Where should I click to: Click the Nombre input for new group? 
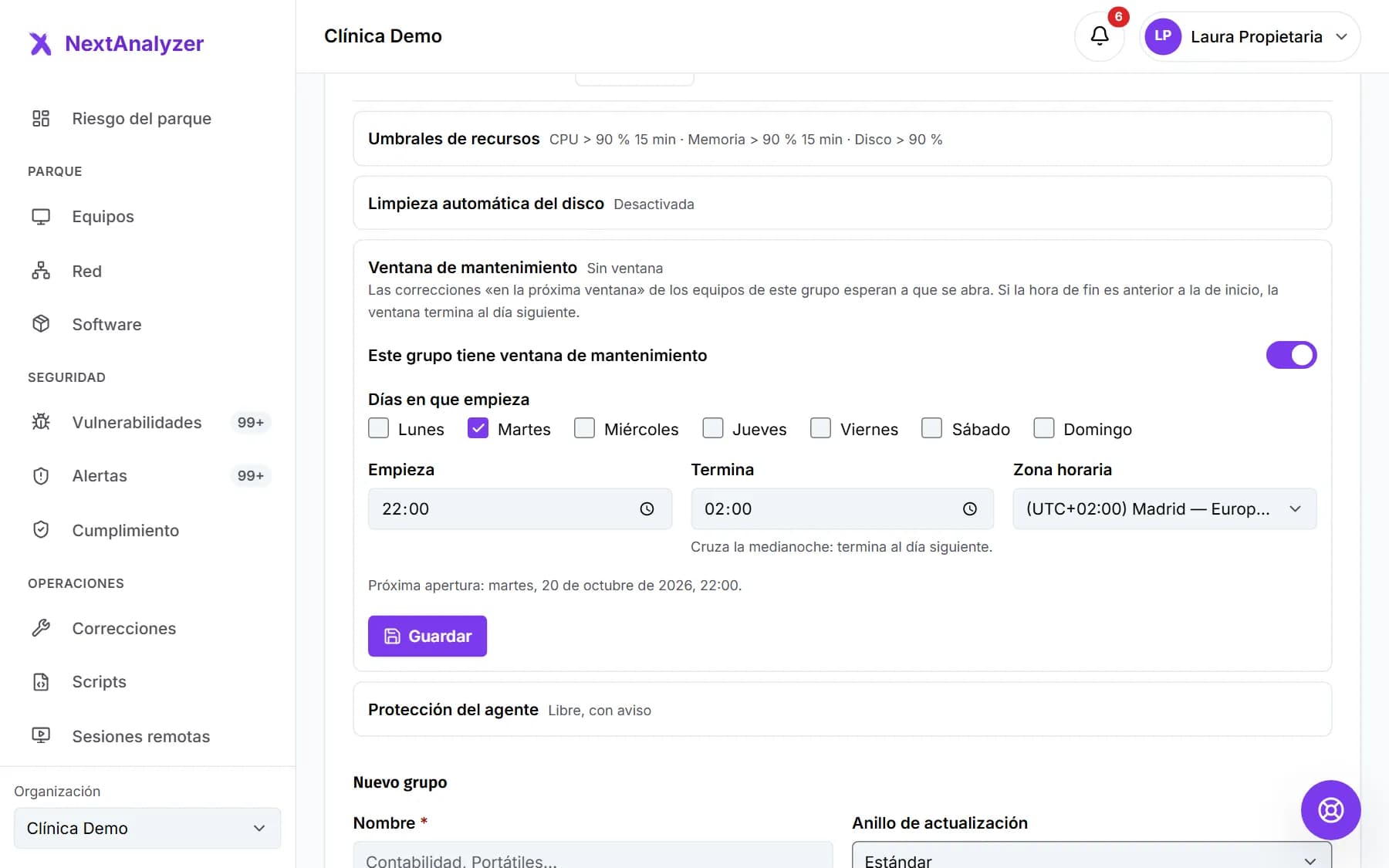pyautogui.click(x=593, y=855)
